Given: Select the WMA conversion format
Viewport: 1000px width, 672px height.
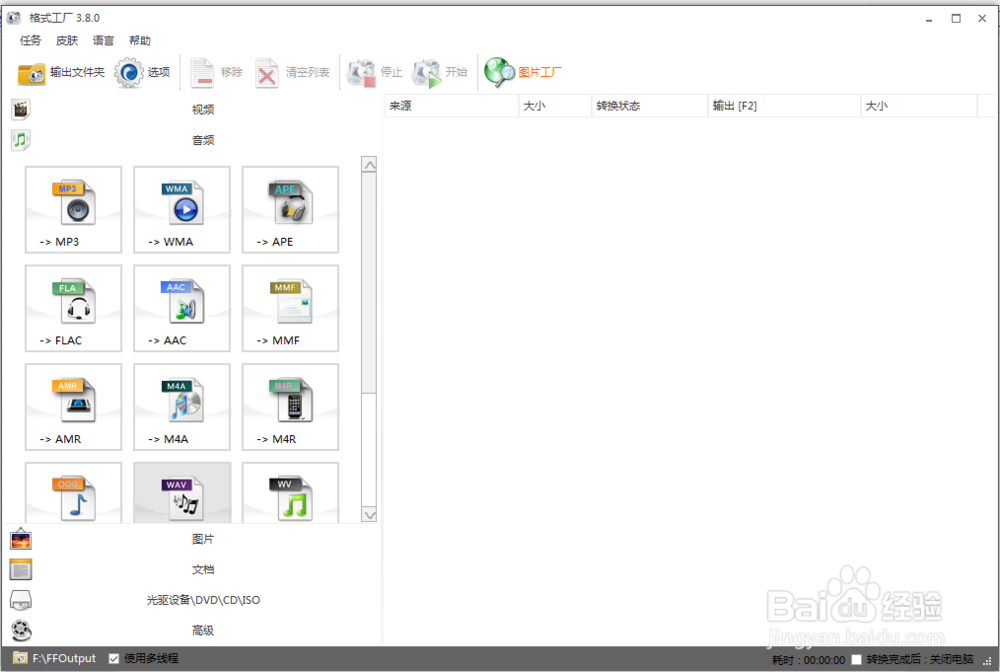Looking at the screenshot, I should 181,210.
